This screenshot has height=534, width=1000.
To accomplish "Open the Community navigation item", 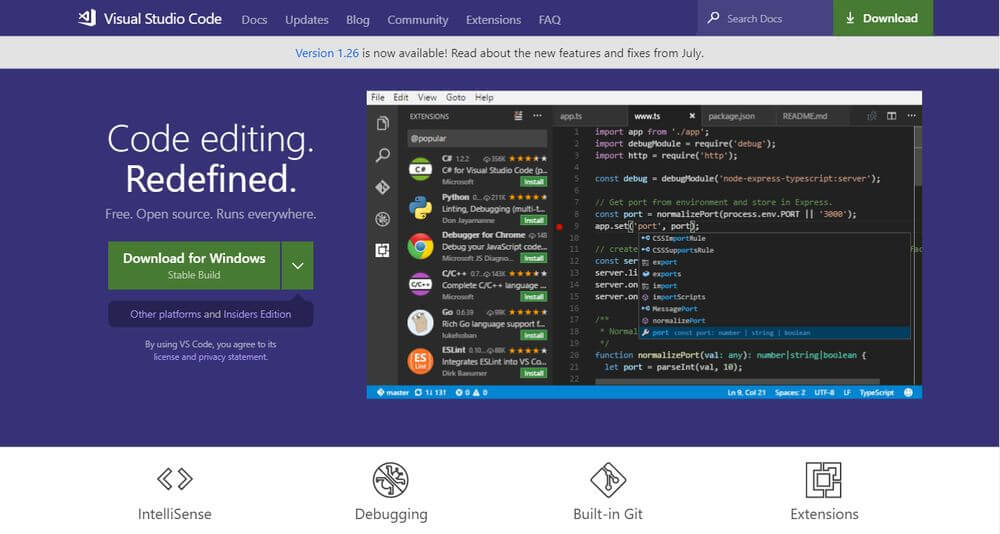I will 418,20.
